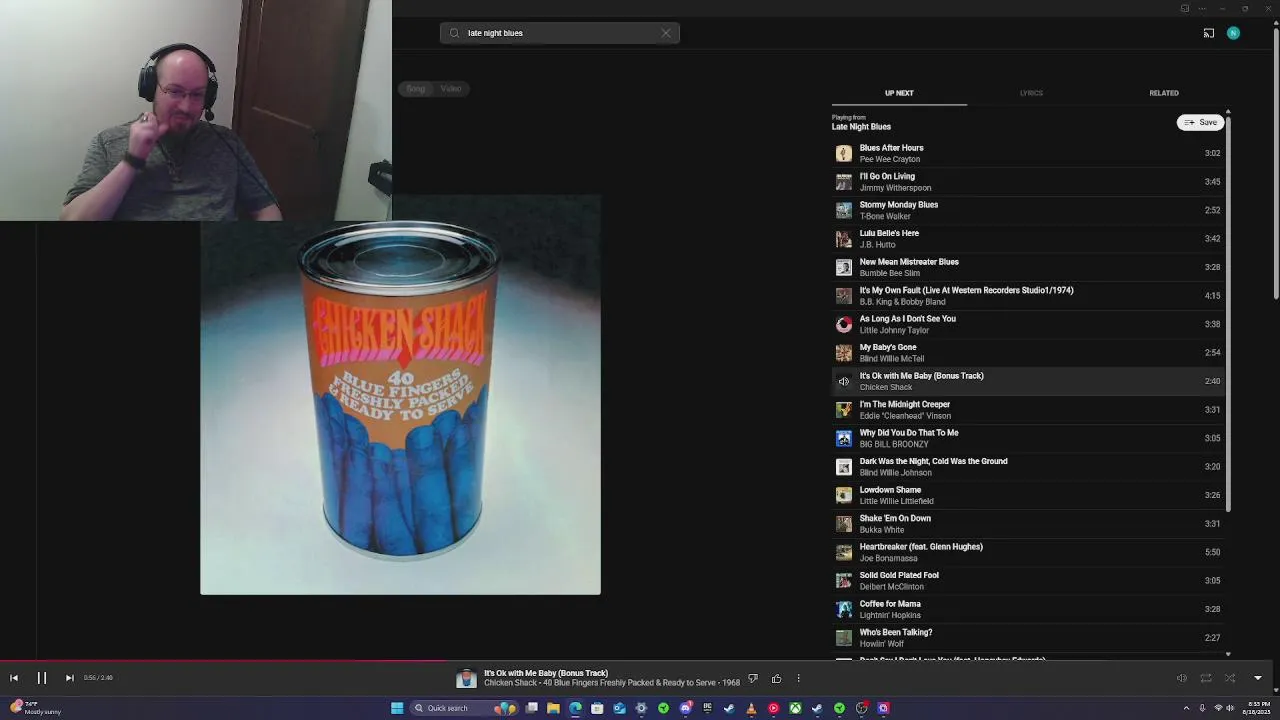
Task: Like the currently playing song
Action: click(776, 679)
